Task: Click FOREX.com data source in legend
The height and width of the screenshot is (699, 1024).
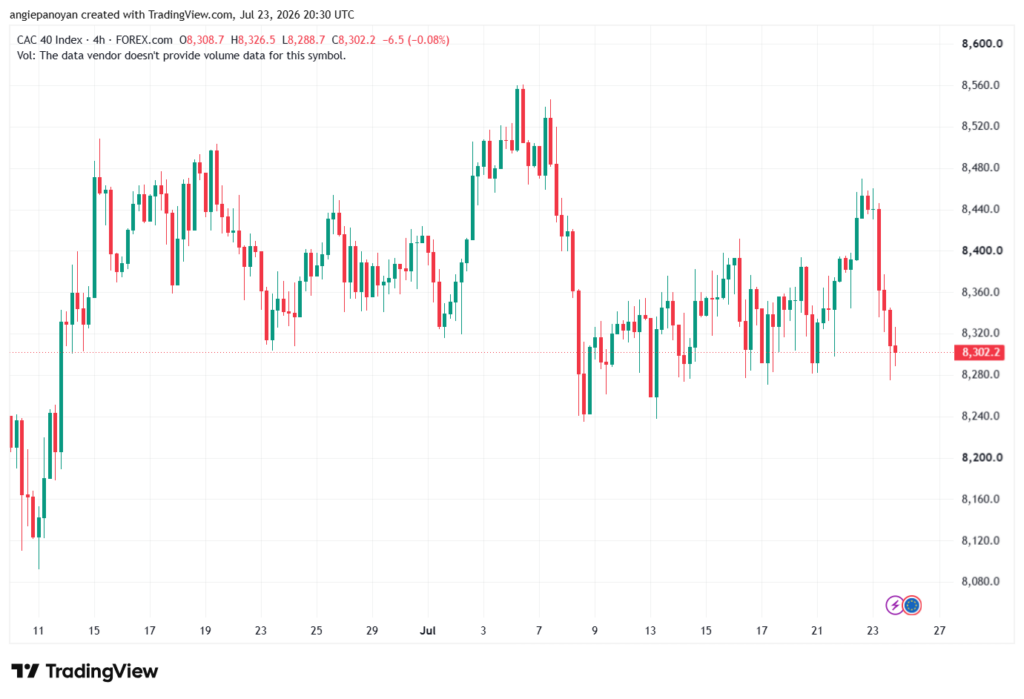Action: pyautogui.click(x=144, y=40)
